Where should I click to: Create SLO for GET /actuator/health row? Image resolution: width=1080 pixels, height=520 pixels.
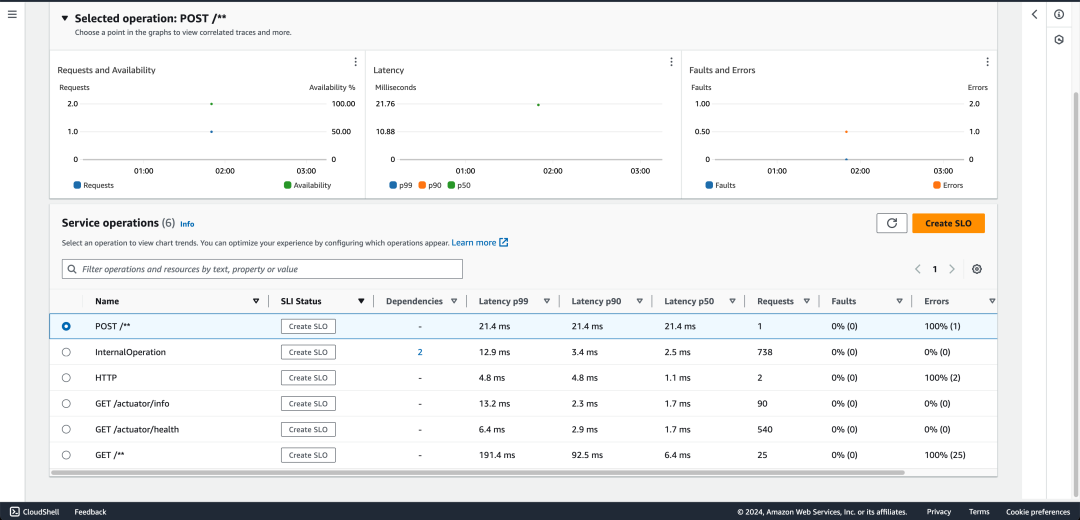[308, 429]
